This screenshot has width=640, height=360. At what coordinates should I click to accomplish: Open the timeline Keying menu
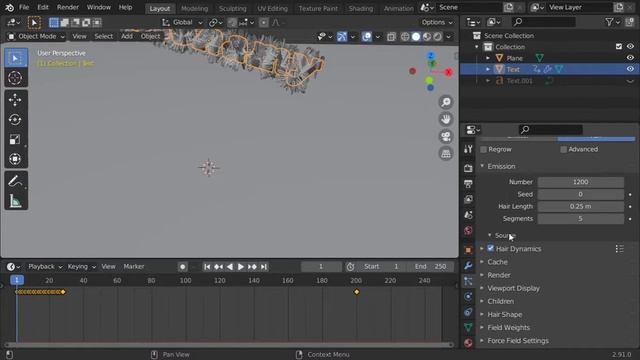tap(81, 267)
